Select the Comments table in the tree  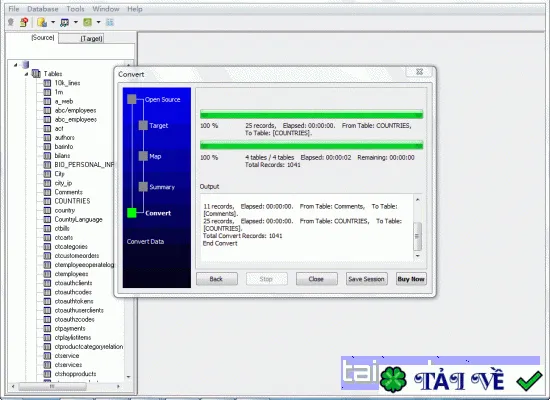68,192
